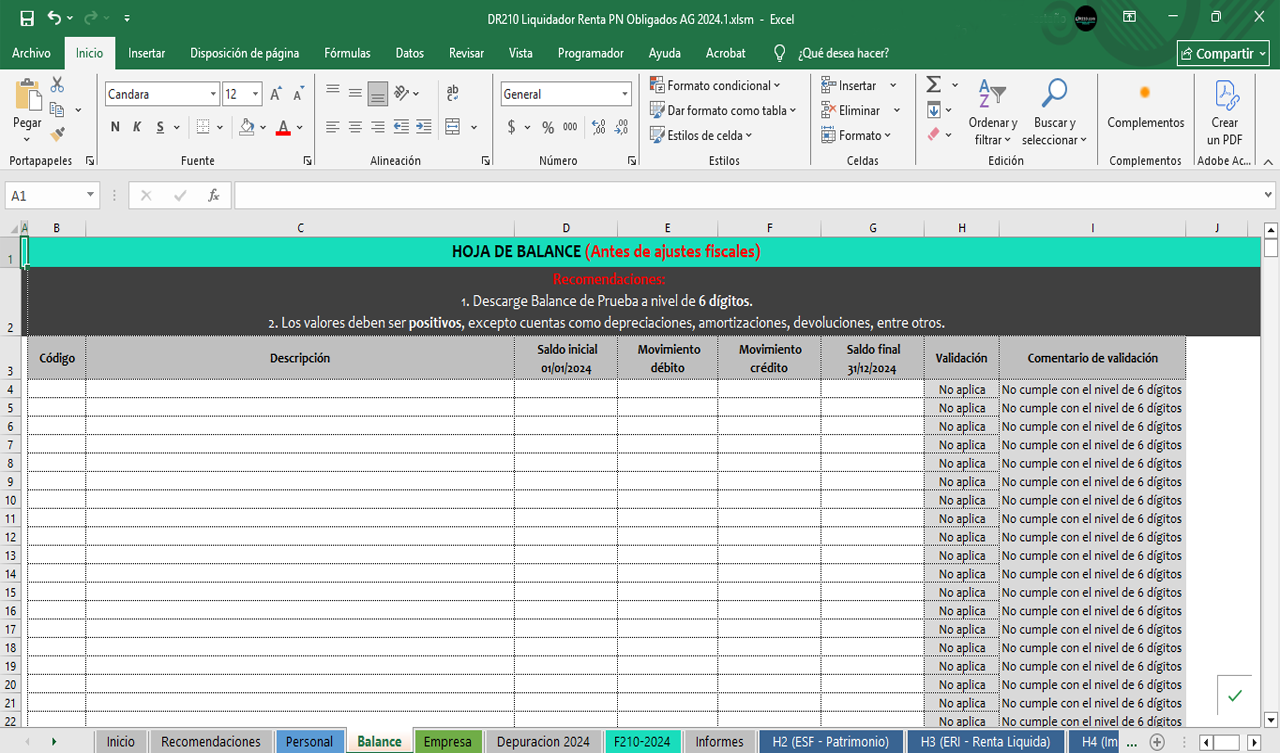Toggle bold formatting (N)
Screen dimensions: 1280x753
(x=115, y=127)
